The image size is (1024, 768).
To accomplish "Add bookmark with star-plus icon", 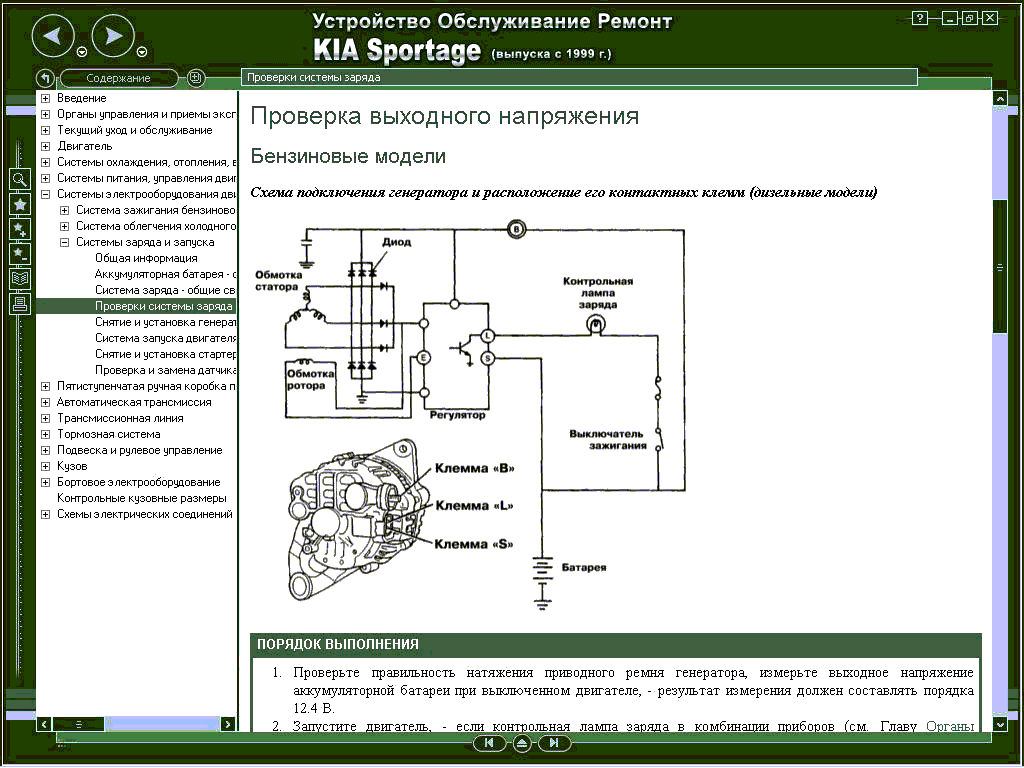I will coord(20,229).
